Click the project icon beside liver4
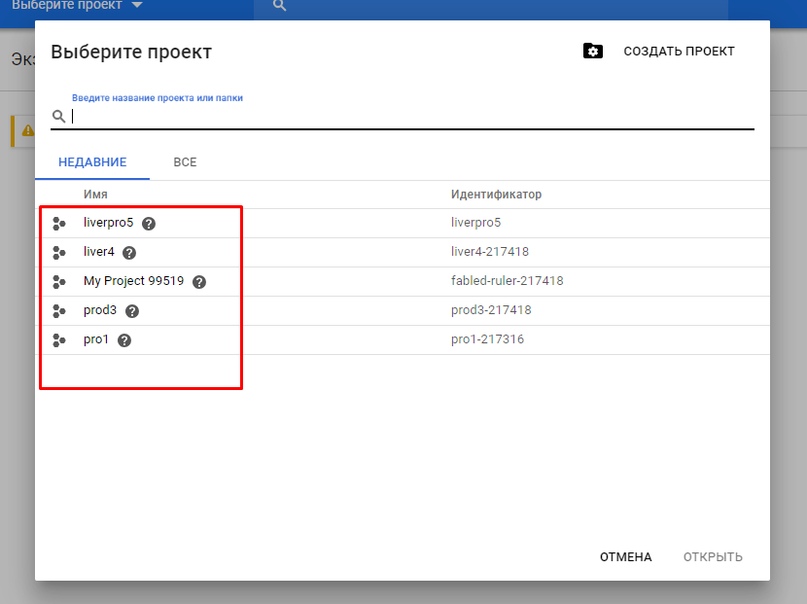 [59, 253]
